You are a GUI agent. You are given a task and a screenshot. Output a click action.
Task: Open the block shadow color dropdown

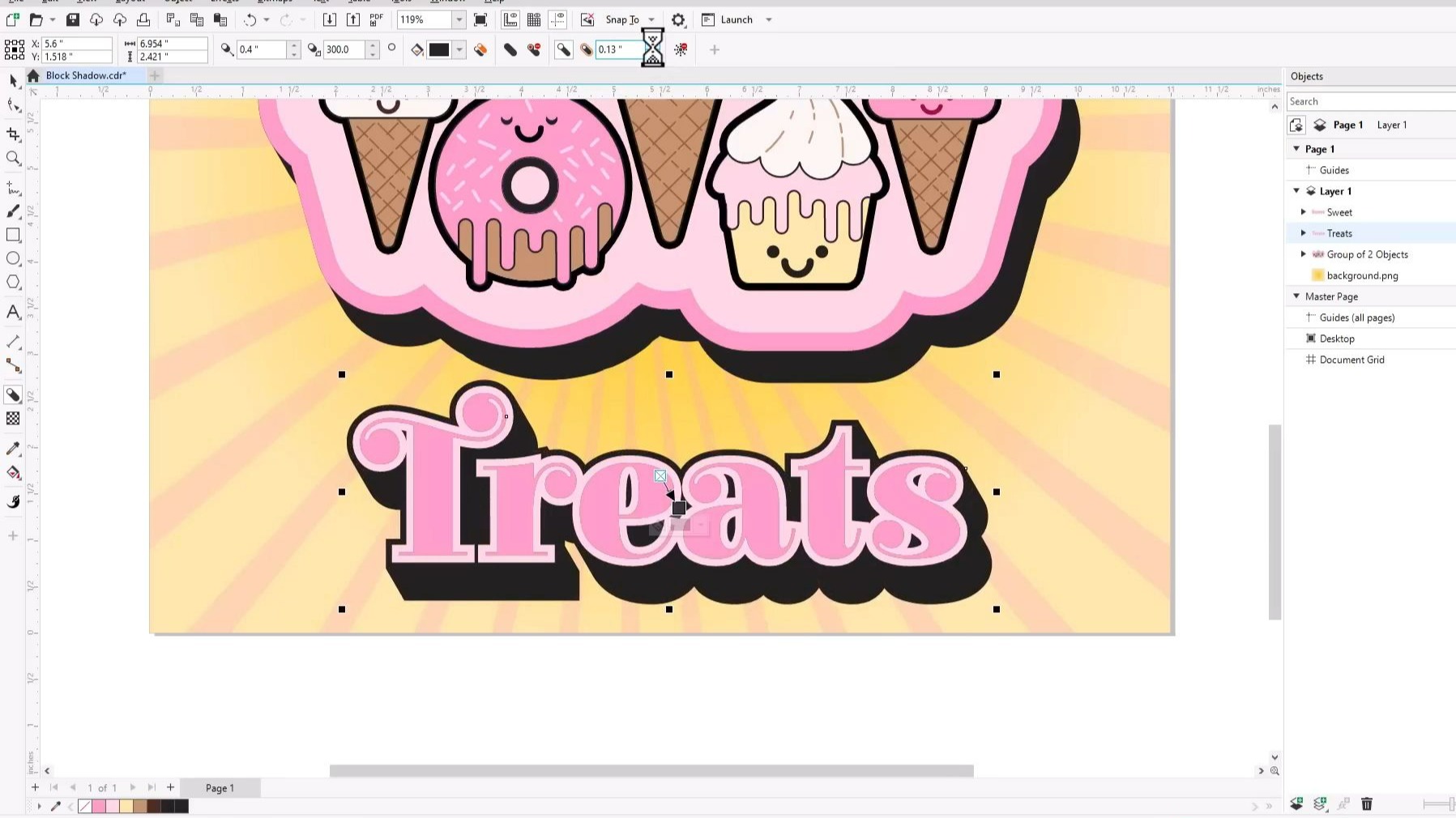459,49
